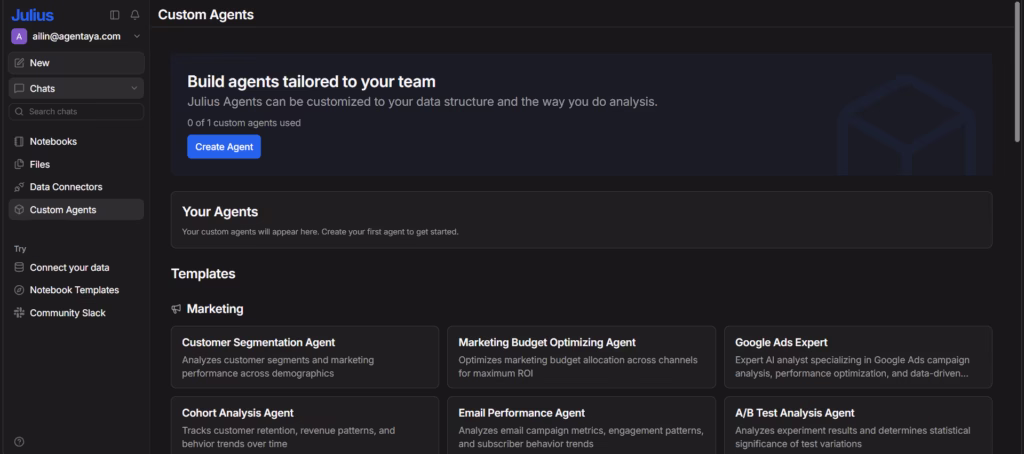Click the search magnifier icon
This screenshot has width=1024, height=454.
(x=19, y=112)
